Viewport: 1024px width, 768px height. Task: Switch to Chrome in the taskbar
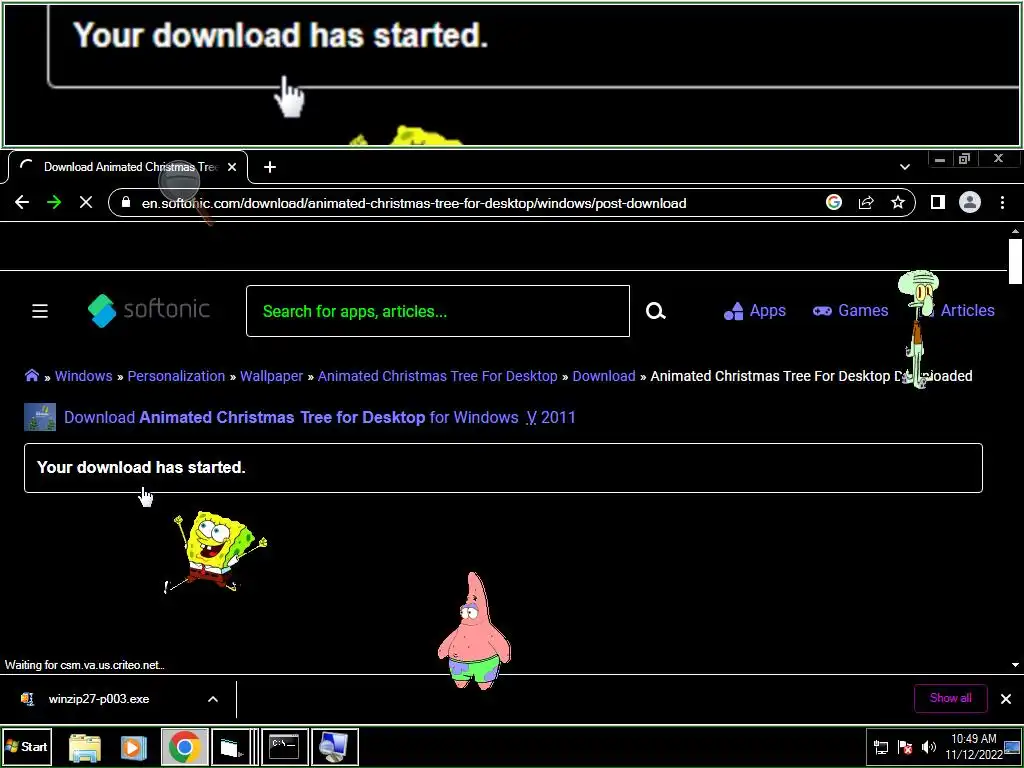(x=184, y=747)
